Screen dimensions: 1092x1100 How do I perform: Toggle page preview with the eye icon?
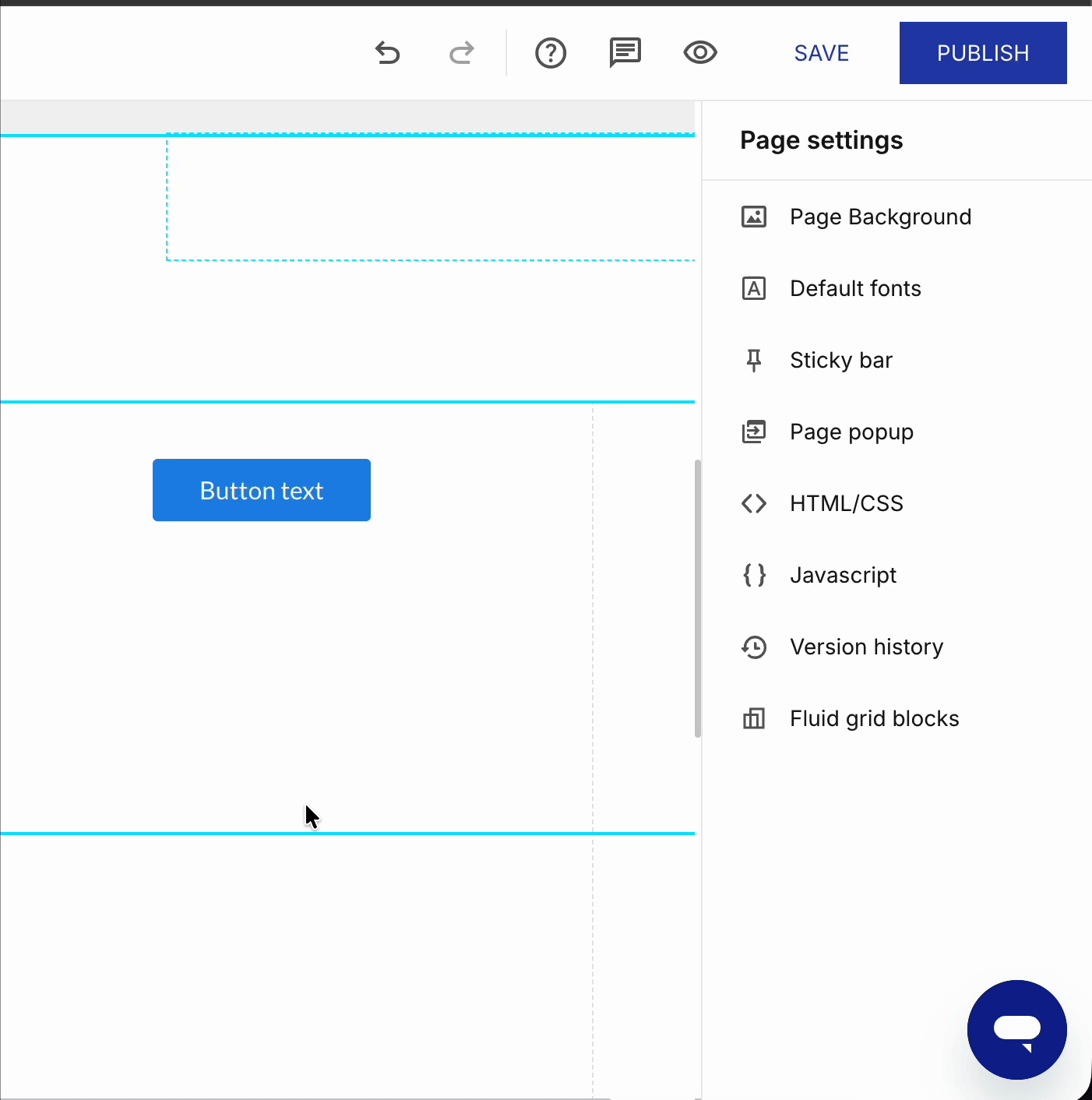tap(700, 52)
